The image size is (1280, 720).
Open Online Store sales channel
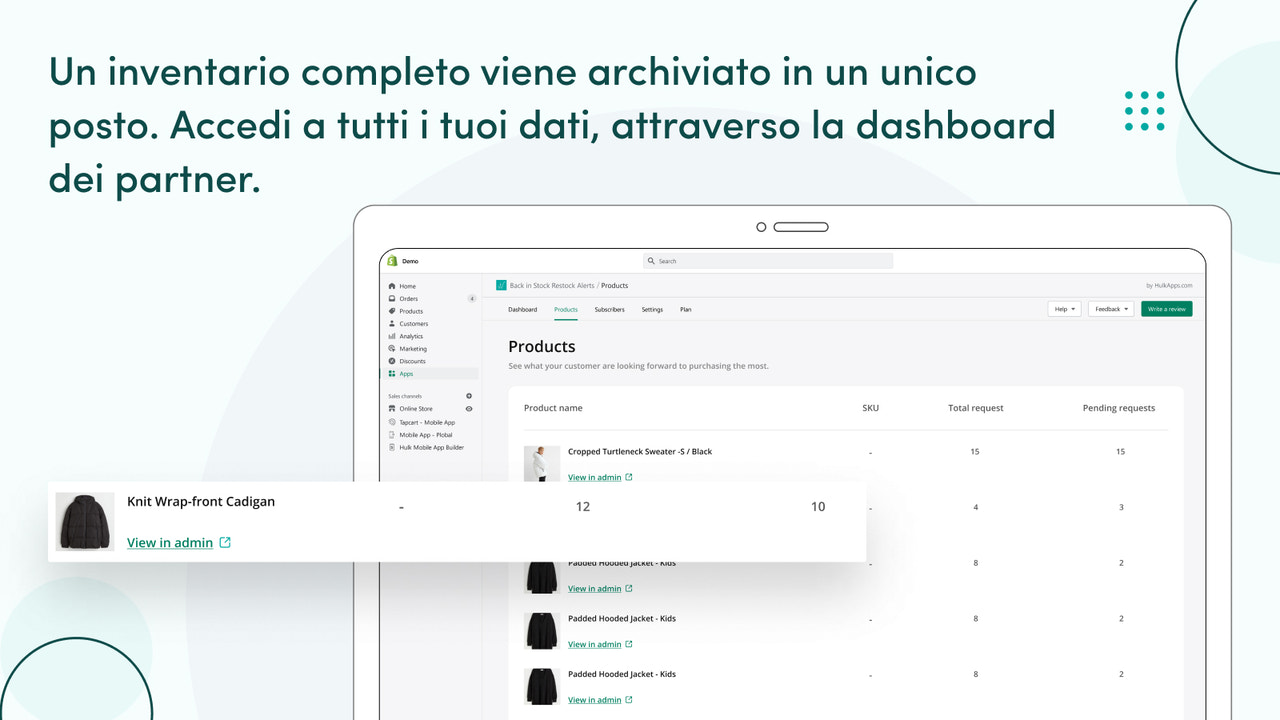point(416,409)
